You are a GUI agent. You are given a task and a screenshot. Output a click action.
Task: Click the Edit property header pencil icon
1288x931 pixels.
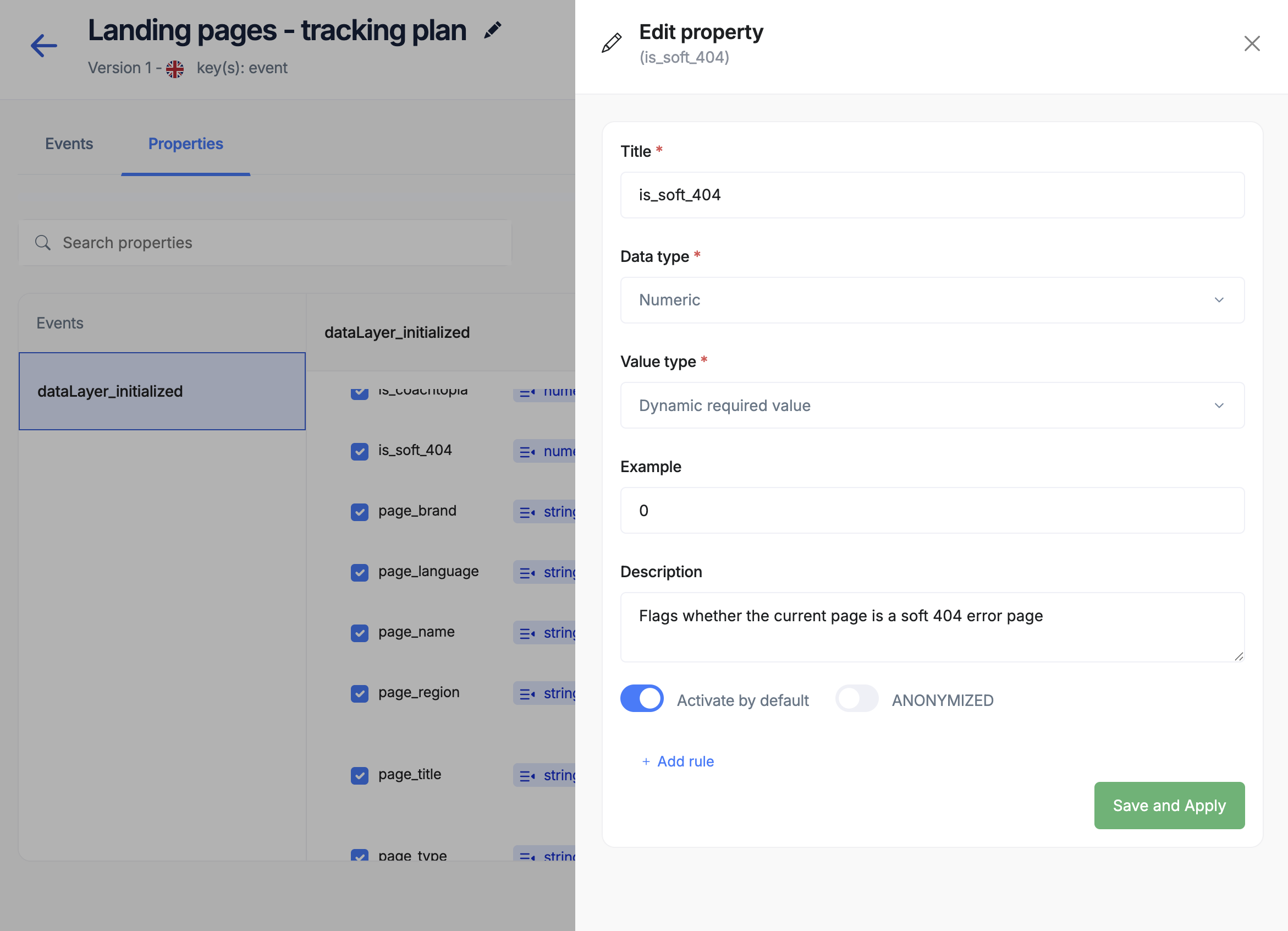pyautogui.click(x=612, y=43)
